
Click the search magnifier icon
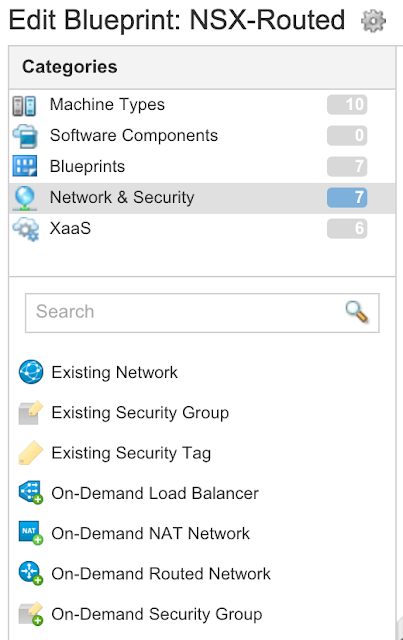[356, 312]
